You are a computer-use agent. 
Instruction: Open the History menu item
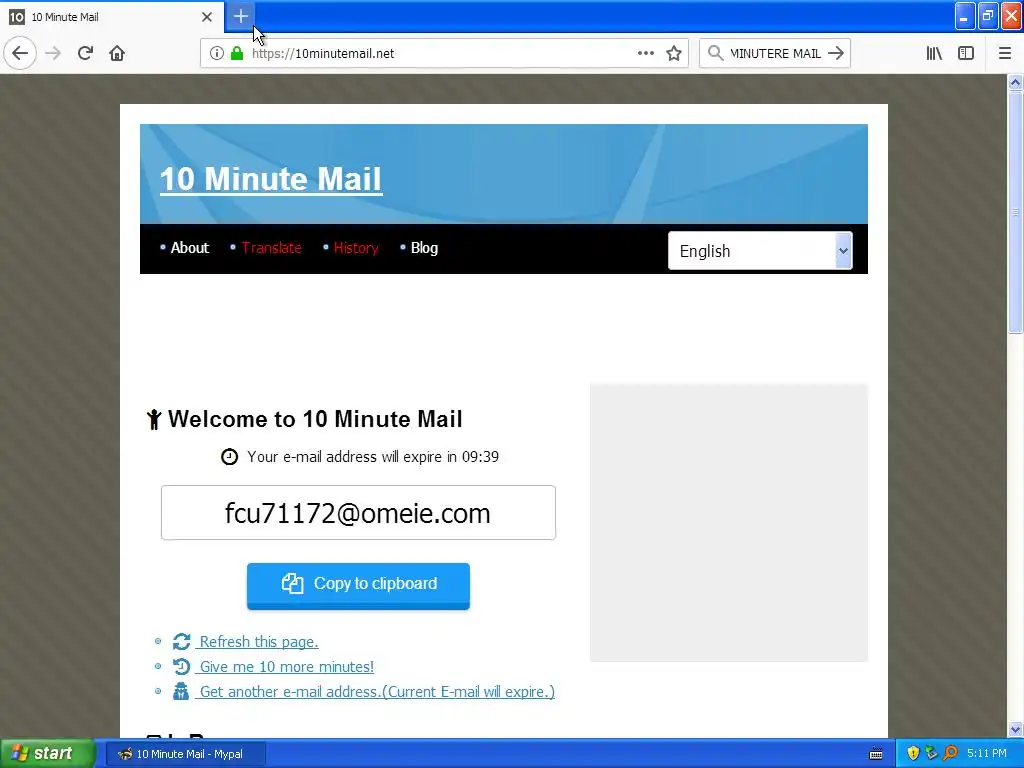pos(356,248)
